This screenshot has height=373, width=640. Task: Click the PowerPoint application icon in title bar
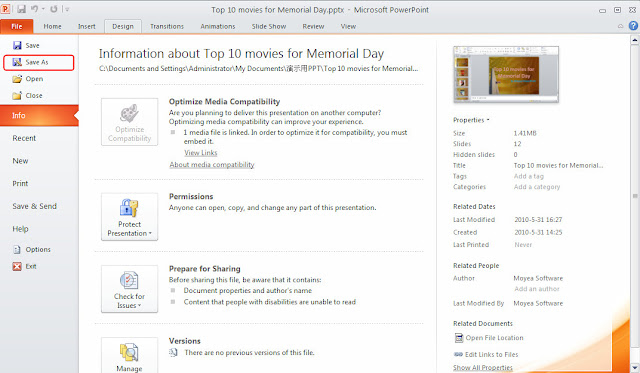(5, 9)
